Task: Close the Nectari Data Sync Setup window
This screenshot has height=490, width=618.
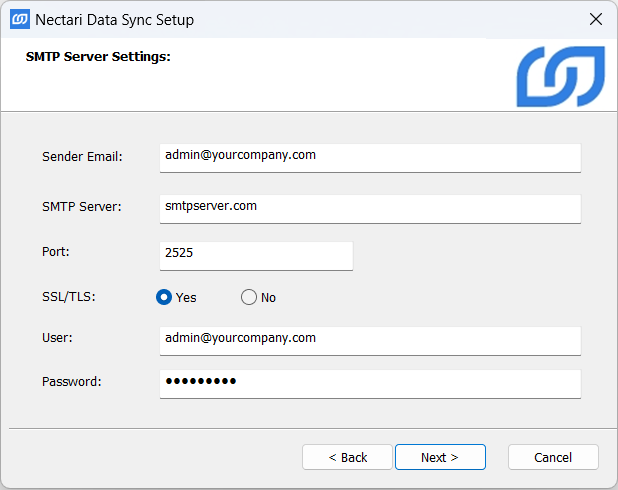Action: tap(596, 19)
